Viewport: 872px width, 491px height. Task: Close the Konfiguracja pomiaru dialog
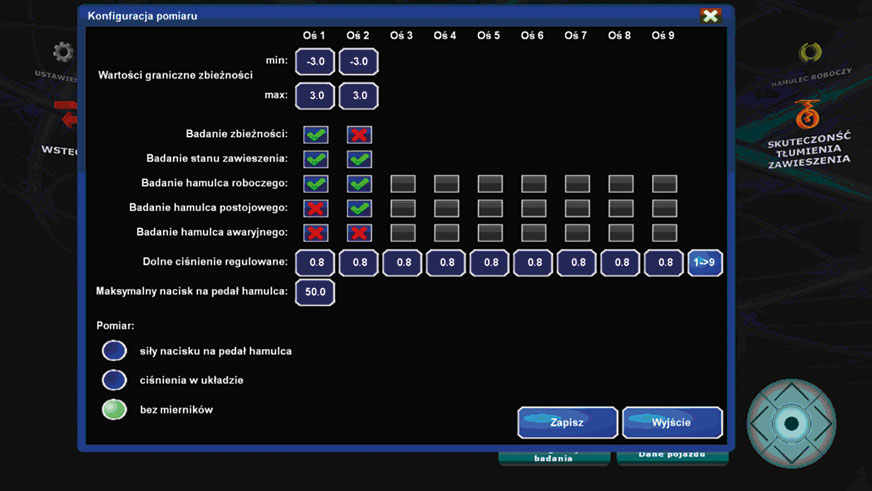coord(710,16)
